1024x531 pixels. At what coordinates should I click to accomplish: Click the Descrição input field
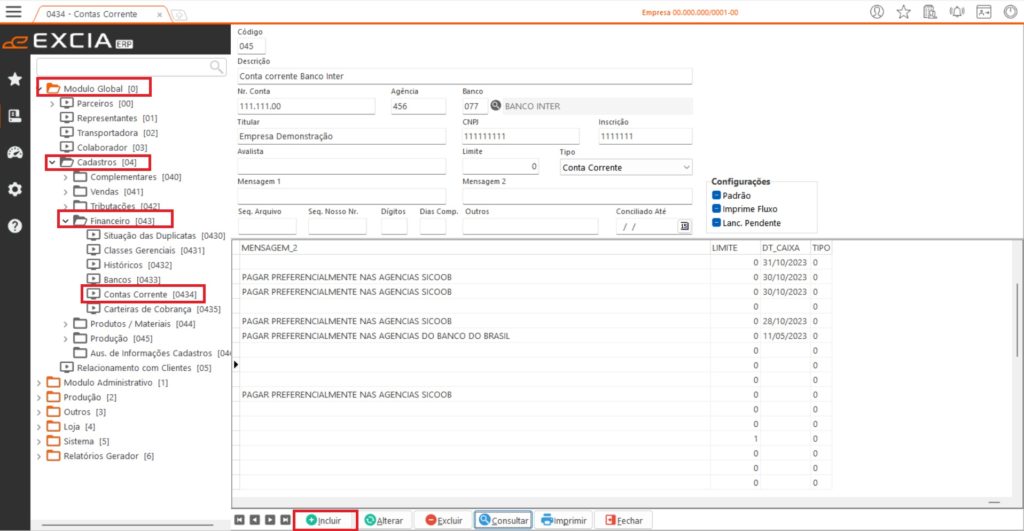[x=465, y=76]
